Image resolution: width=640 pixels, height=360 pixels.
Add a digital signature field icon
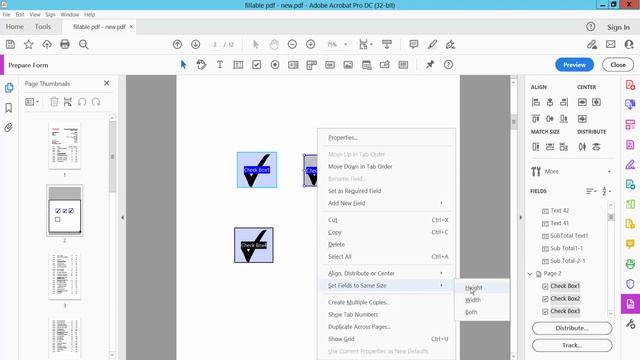[x=384, y=64]
